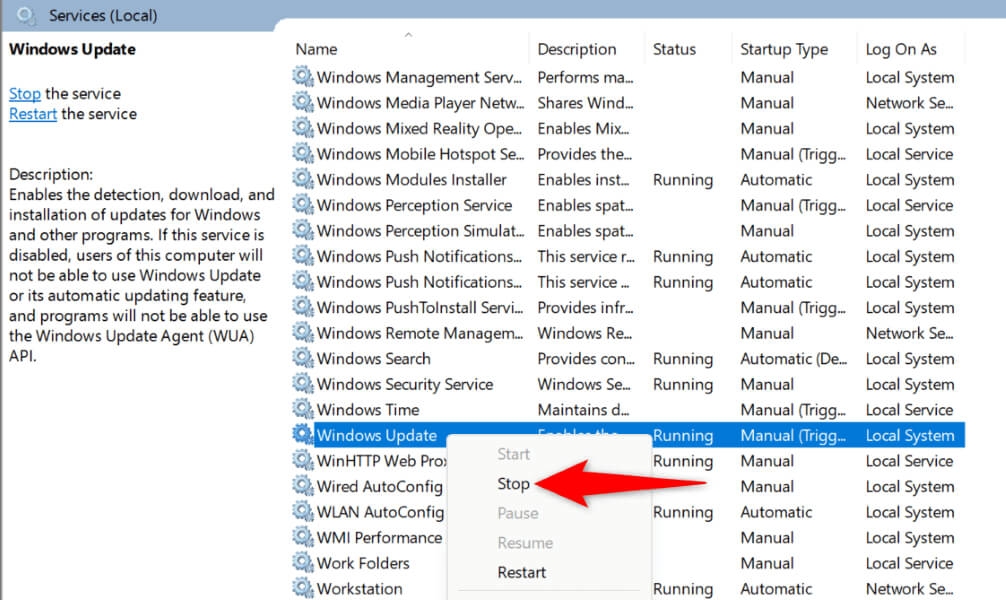Click the Description column header

point(577,49)
